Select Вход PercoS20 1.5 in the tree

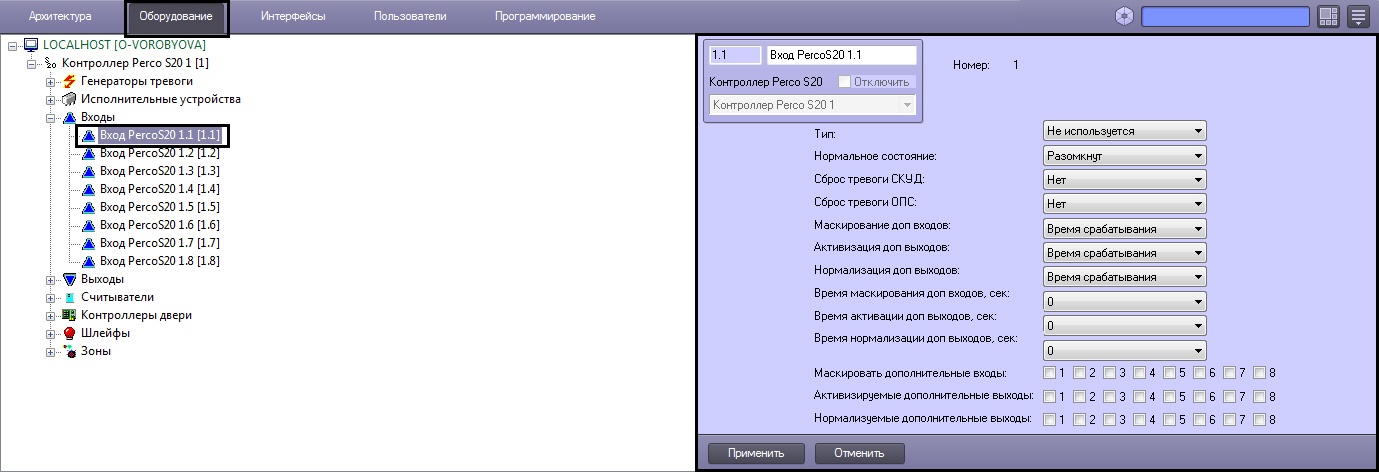click(159, 207)
